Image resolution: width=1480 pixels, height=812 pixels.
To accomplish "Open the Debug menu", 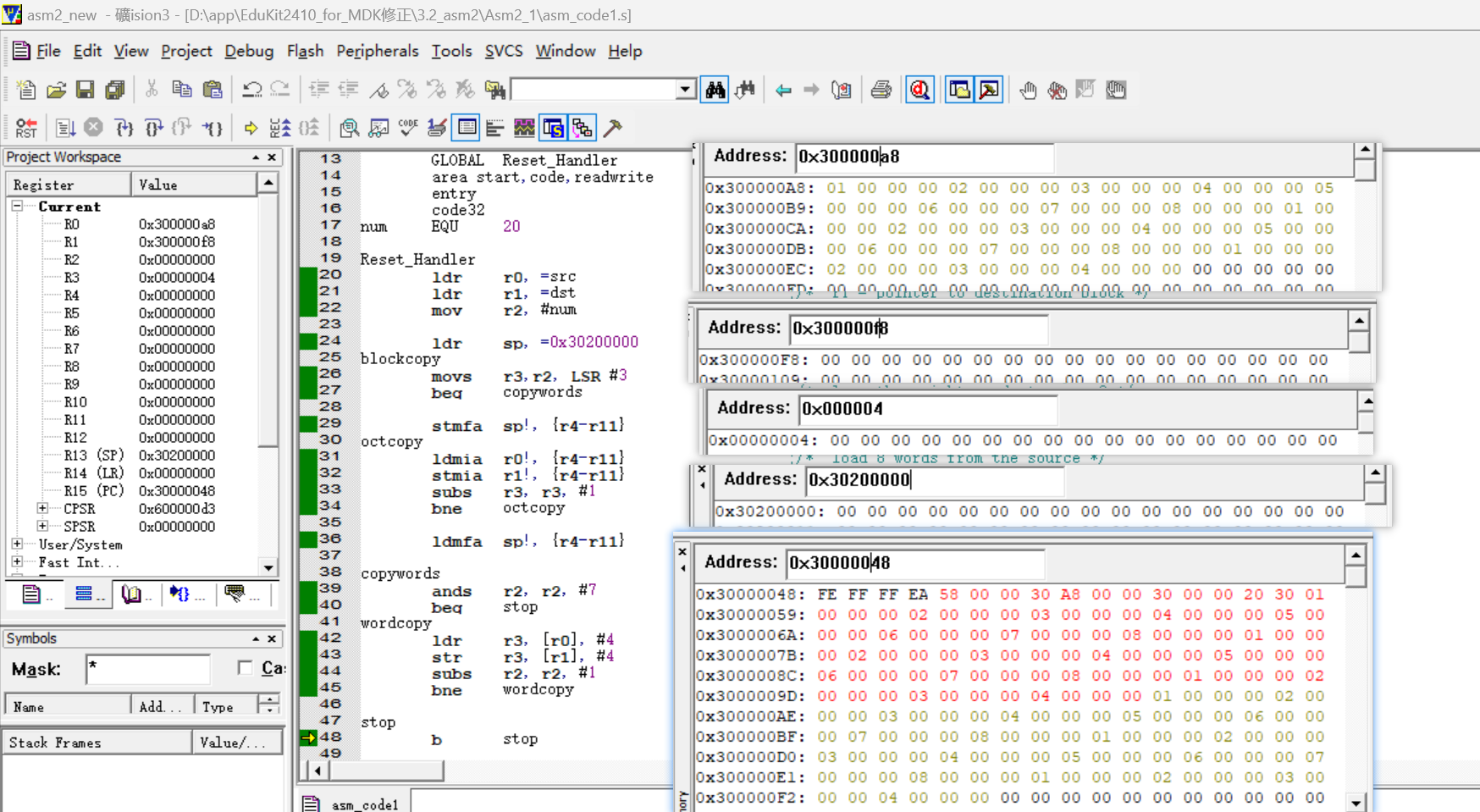I will 248,51.
